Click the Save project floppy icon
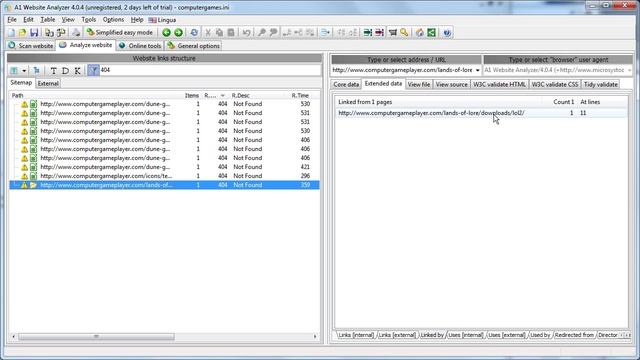640x360 pixels. [x=34, y=33]
